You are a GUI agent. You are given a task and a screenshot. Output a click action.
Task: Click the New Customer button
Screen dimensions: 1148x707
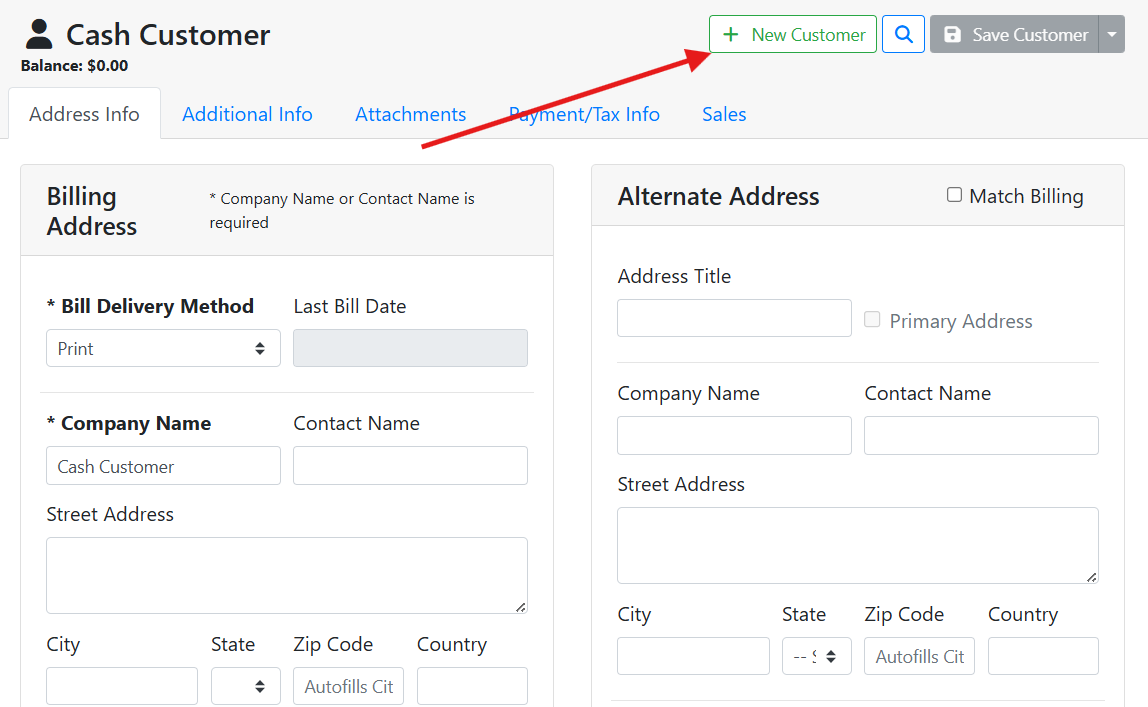793,35
